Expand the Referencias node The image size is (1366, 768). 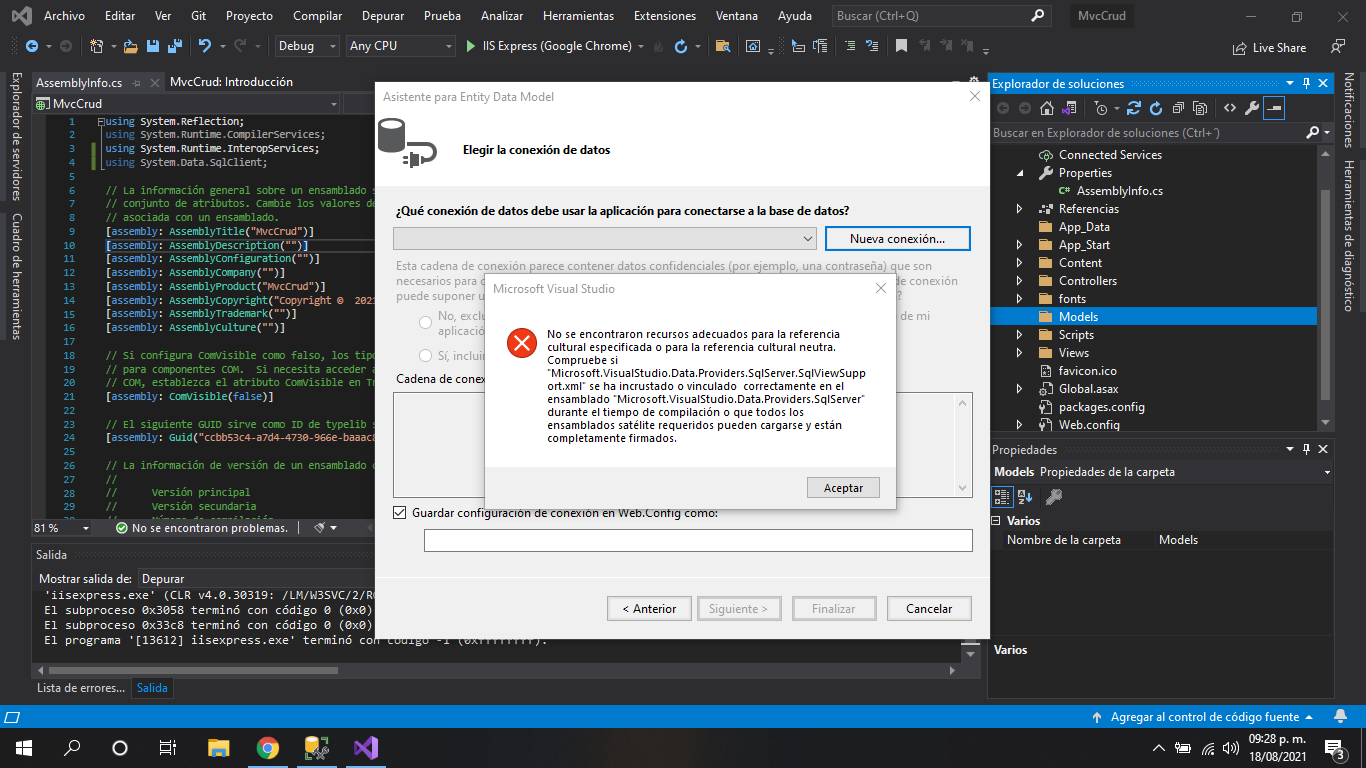[1020, 209]
